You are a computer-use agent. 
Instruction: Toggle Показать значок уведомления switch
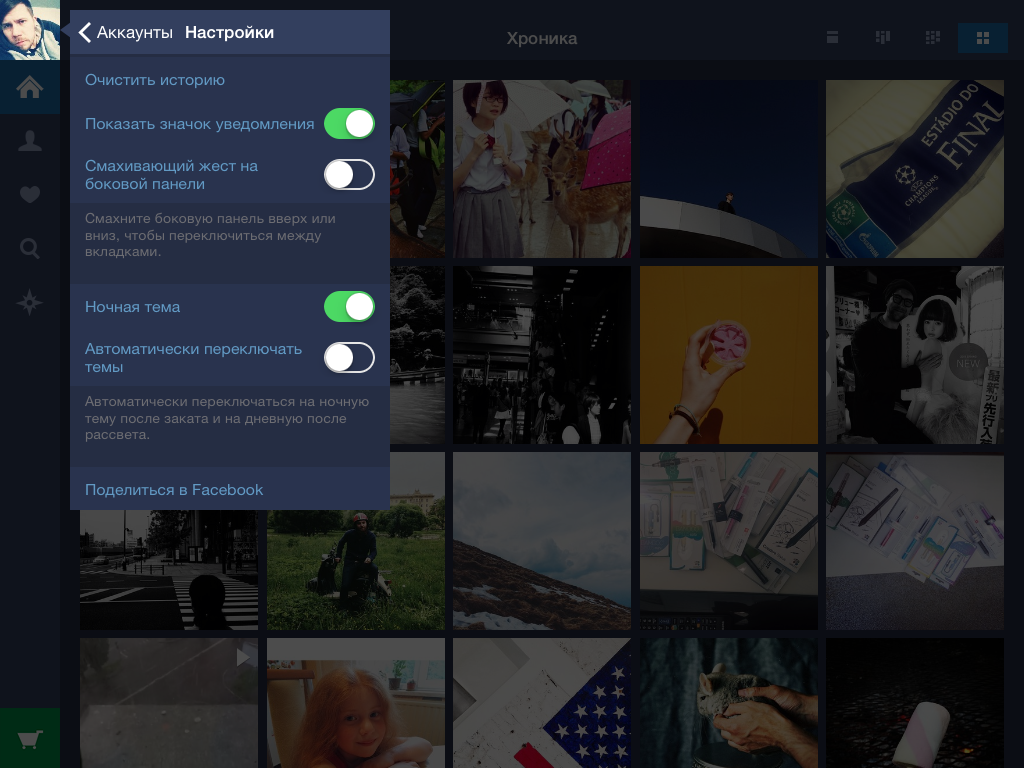(x=349, y=123)
